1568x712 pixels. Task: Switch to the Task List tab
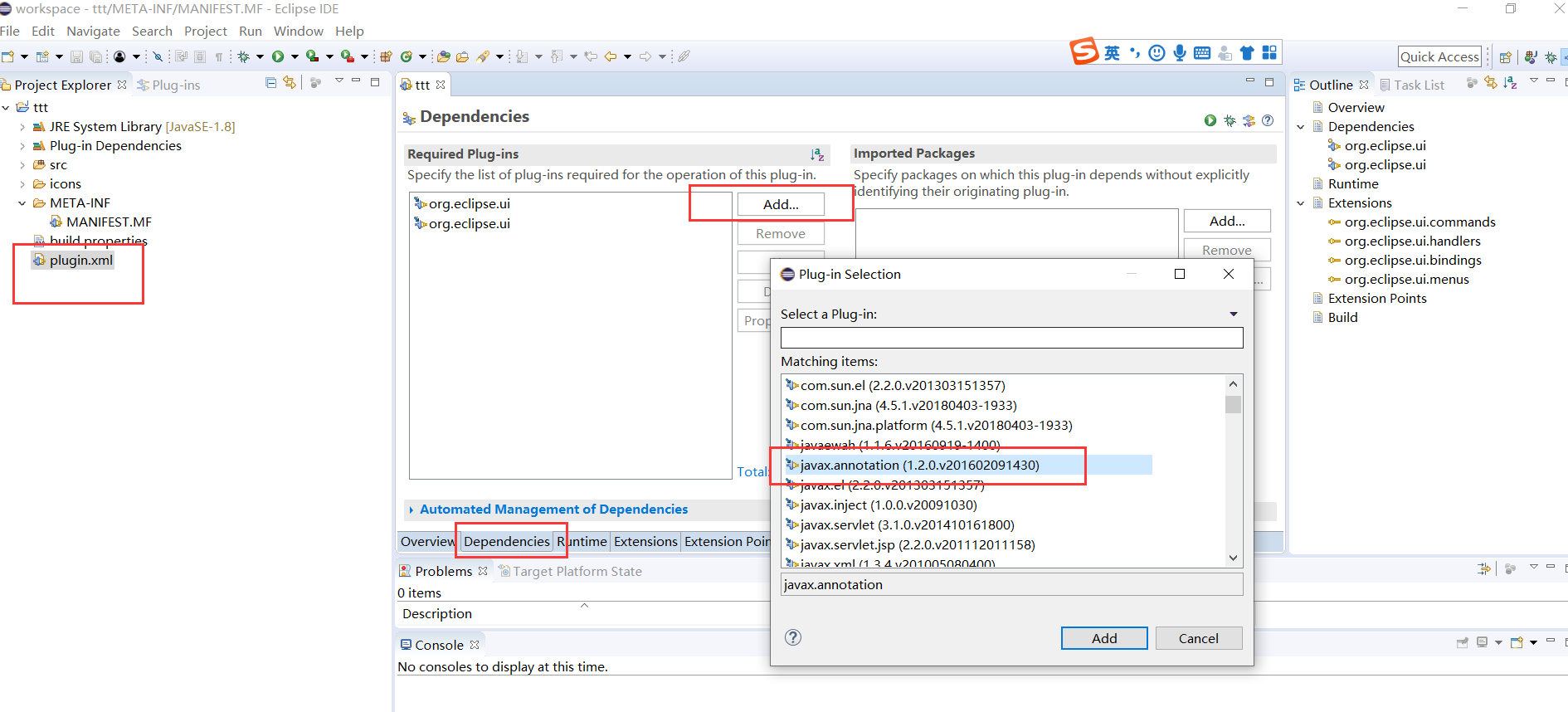pos(1412,85)
